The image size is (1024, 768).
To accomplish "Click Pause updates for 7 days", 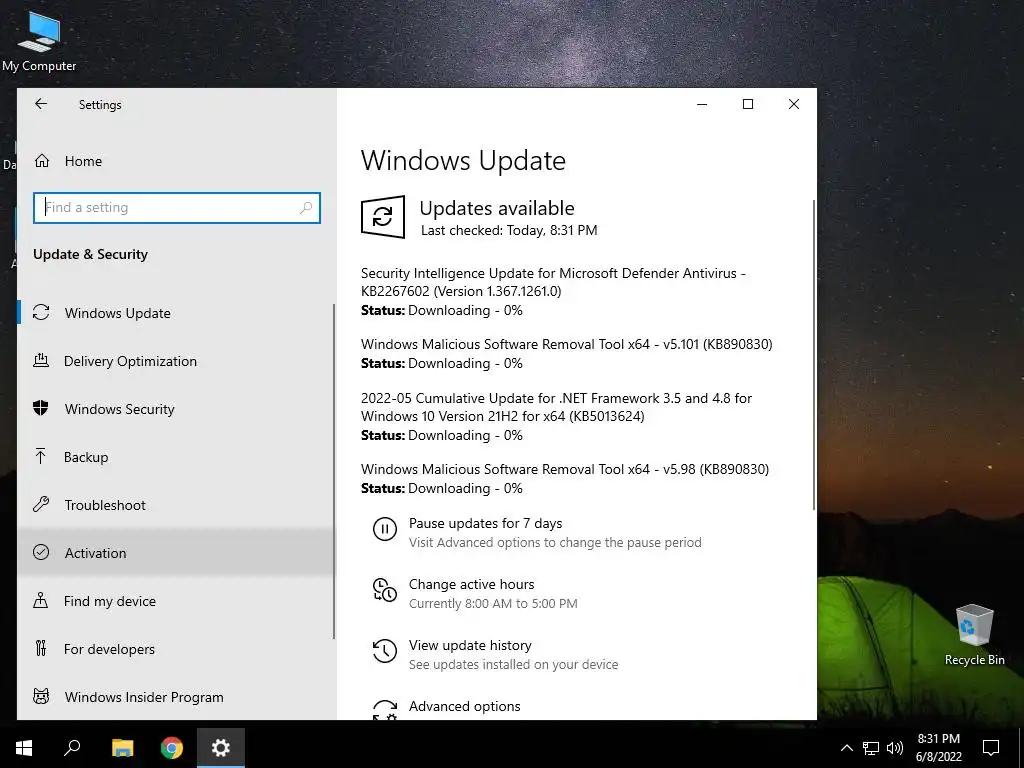I will 485,523.
